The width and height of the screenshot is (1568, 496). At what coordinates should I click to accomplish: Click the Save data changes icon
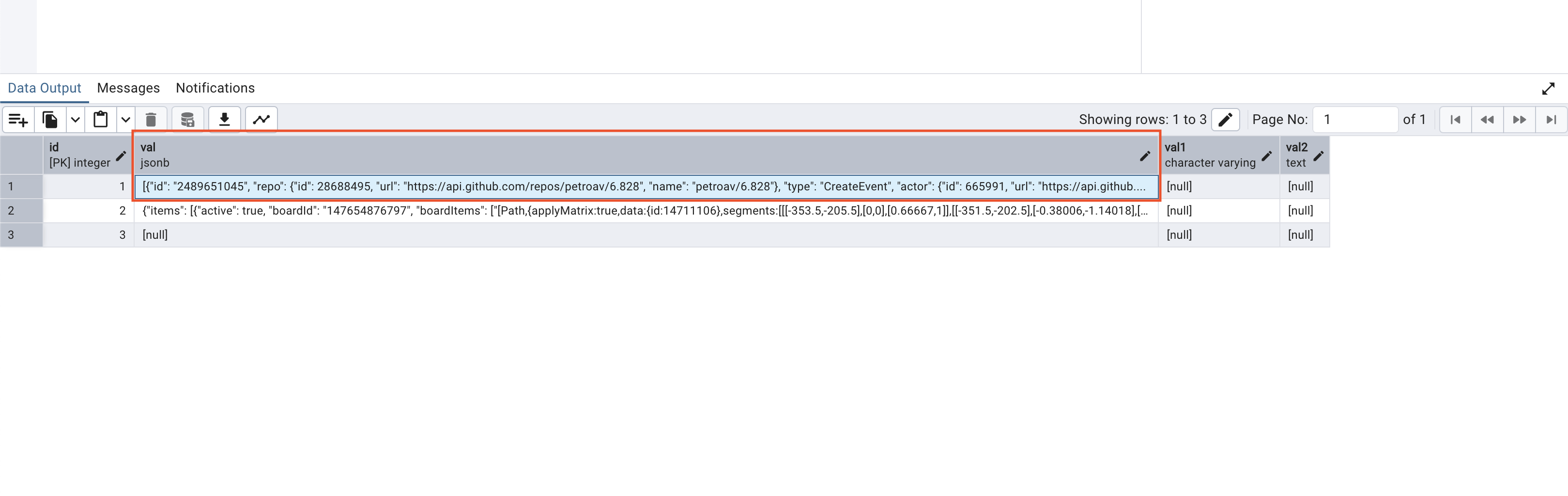[x=187, y=120]
